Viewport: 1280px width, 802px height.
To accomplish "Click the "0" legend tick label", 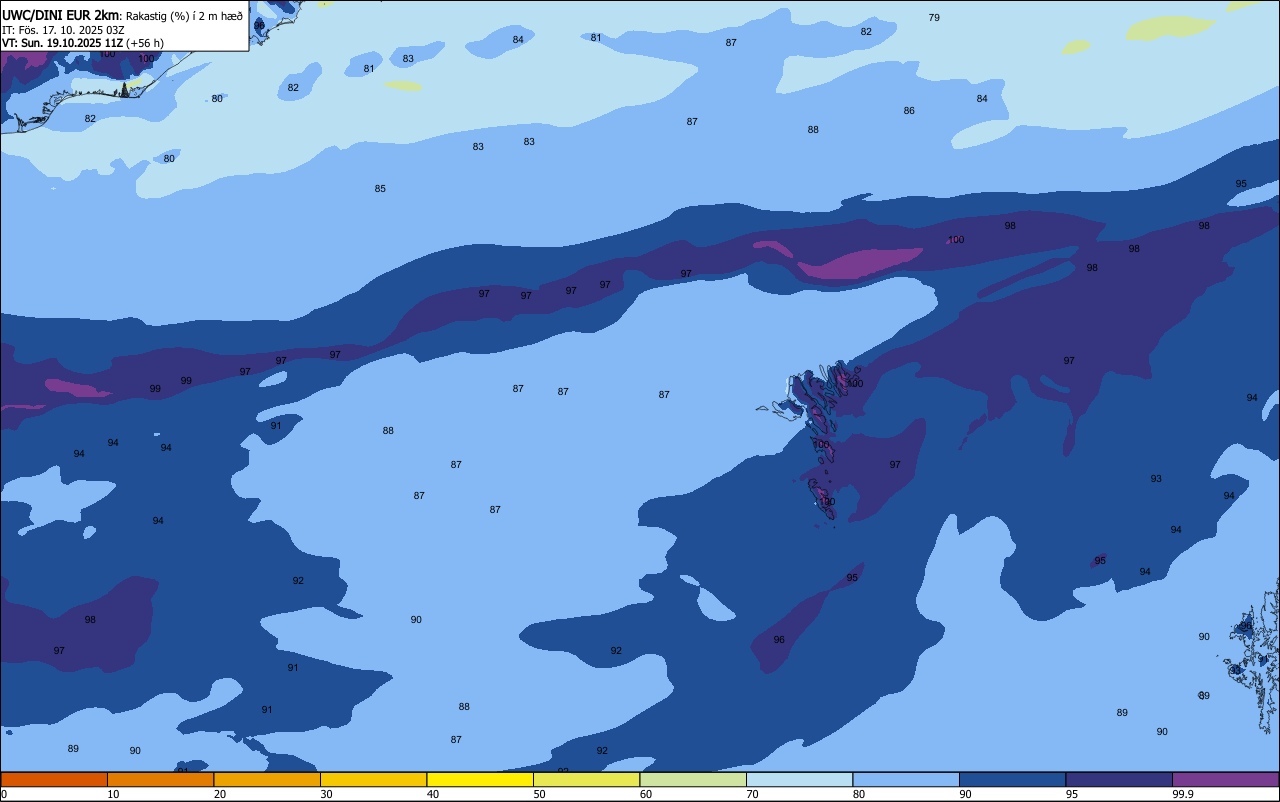I will point(4,794).
